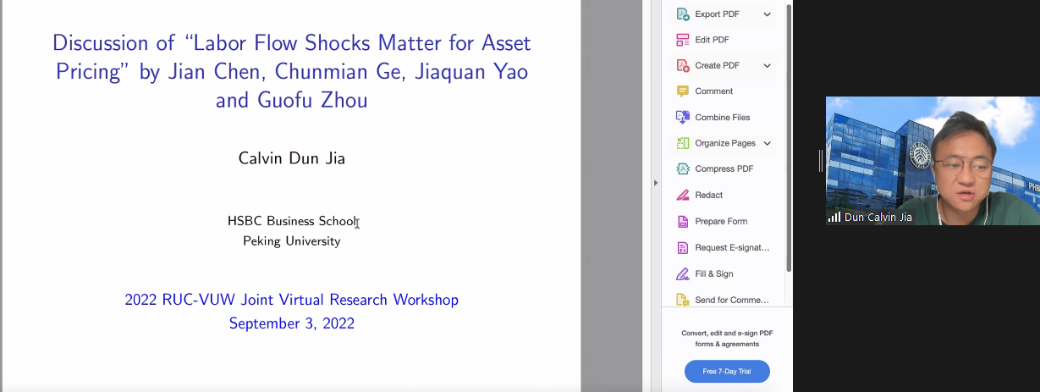This screenshot has width=1040, height=392.
Task: Click the video panel divider handle
Action: 821,161
